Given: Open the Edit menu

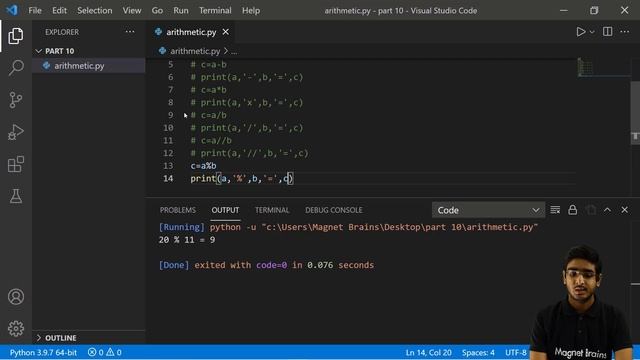Looking at the screenshot, I should coord(59,10).
